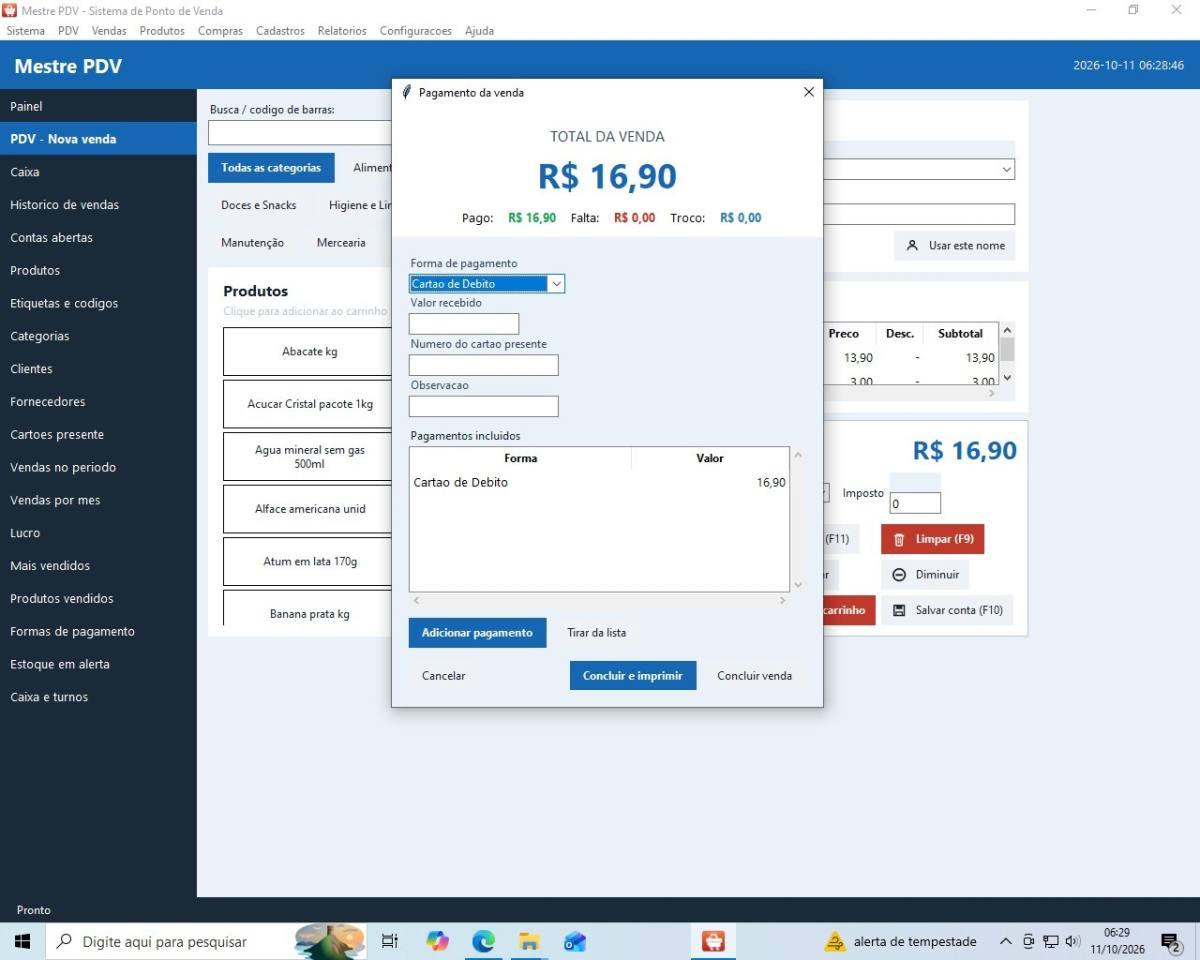
Task: Open the Windows Start menu
Action: pyautogui.click(x=22, y=941)
